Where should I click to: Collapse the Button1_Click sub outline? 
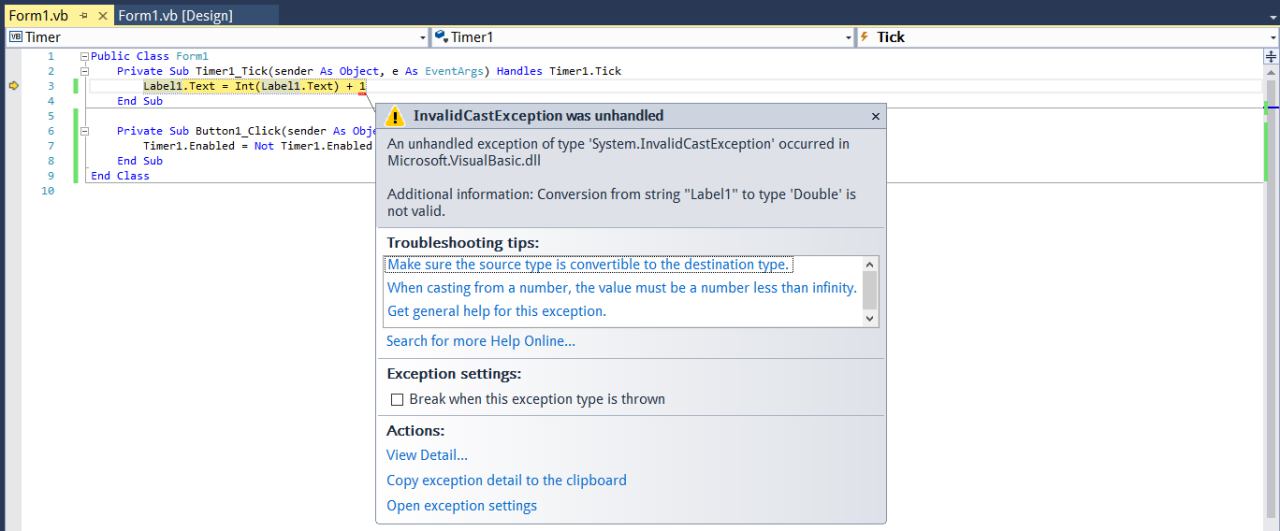85,131
